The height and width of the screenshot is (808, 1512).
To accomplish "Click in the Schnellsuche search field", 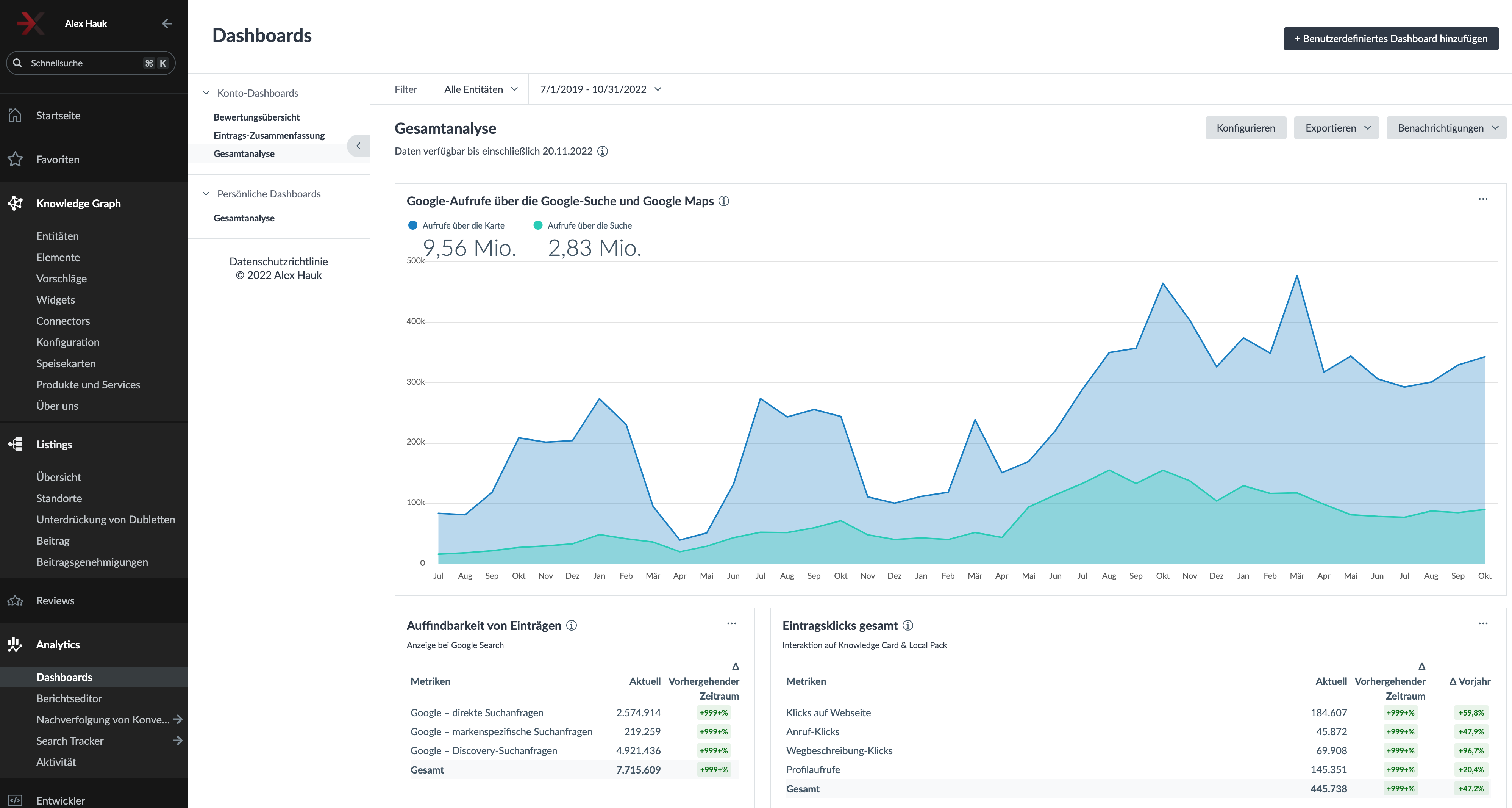I will click(82, 63).
